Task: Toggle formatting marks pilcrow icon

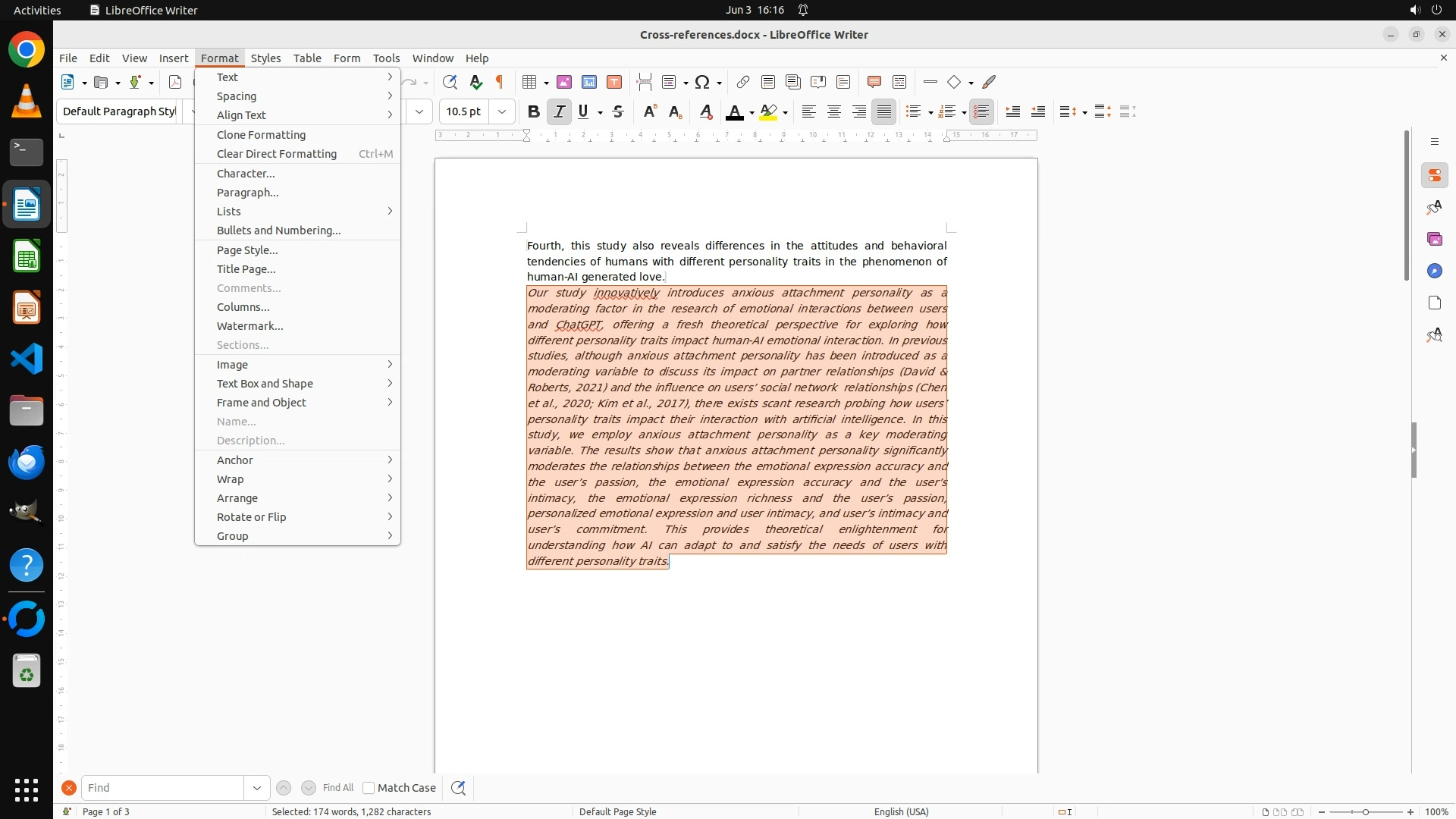Action: pos(500,82)
